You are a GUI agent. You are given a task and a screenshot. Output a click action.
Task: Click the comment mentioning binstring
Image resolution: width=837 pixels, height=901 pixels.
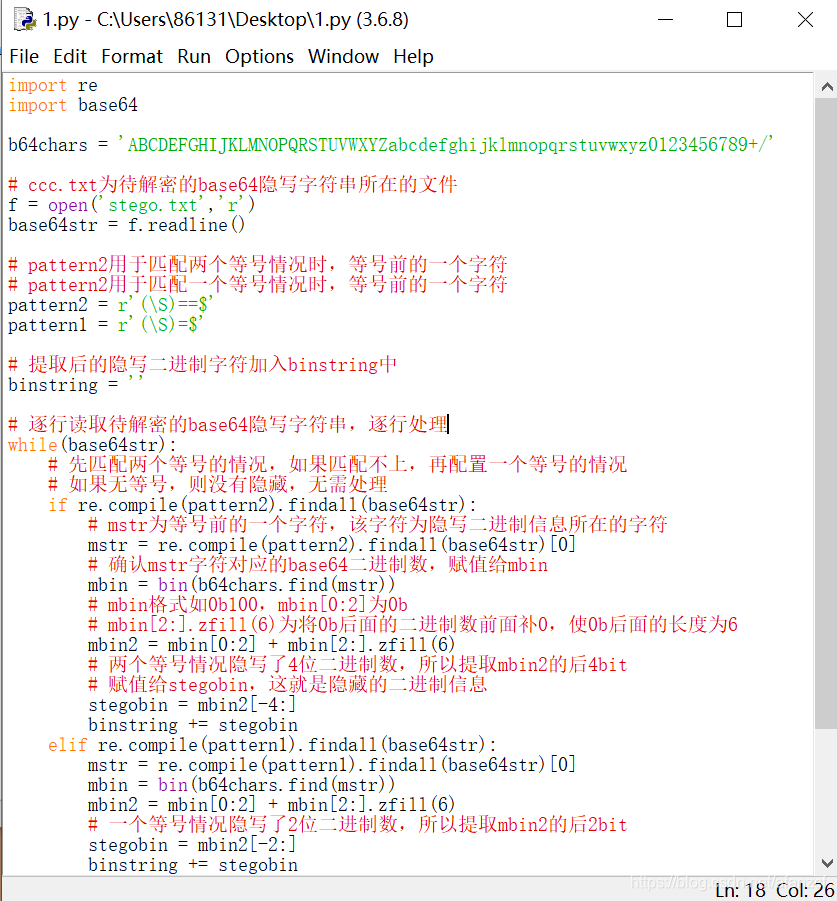coord(202,365)
